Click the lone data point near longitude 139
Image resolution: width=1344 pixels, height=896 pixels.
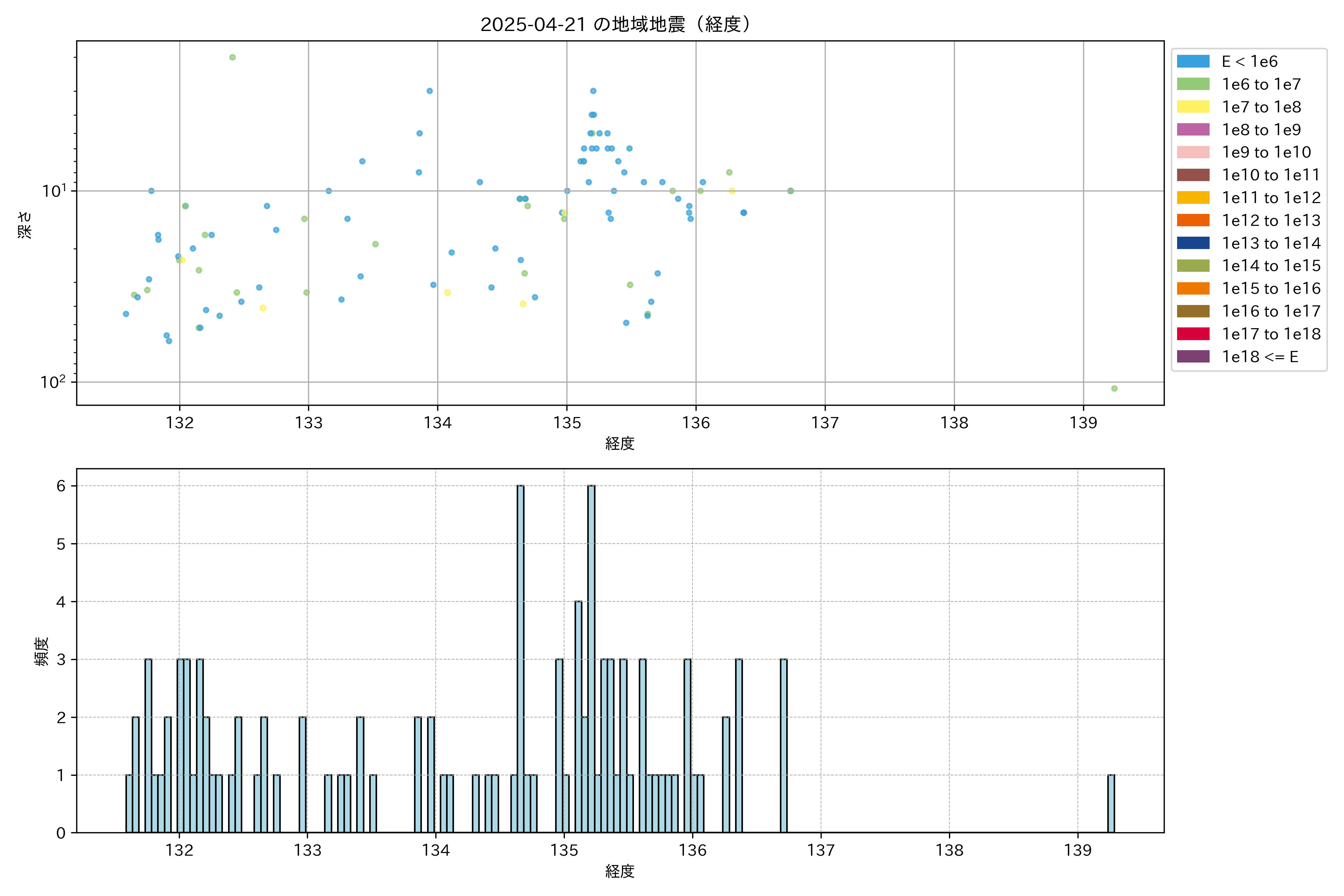(x=1114, y=389)
